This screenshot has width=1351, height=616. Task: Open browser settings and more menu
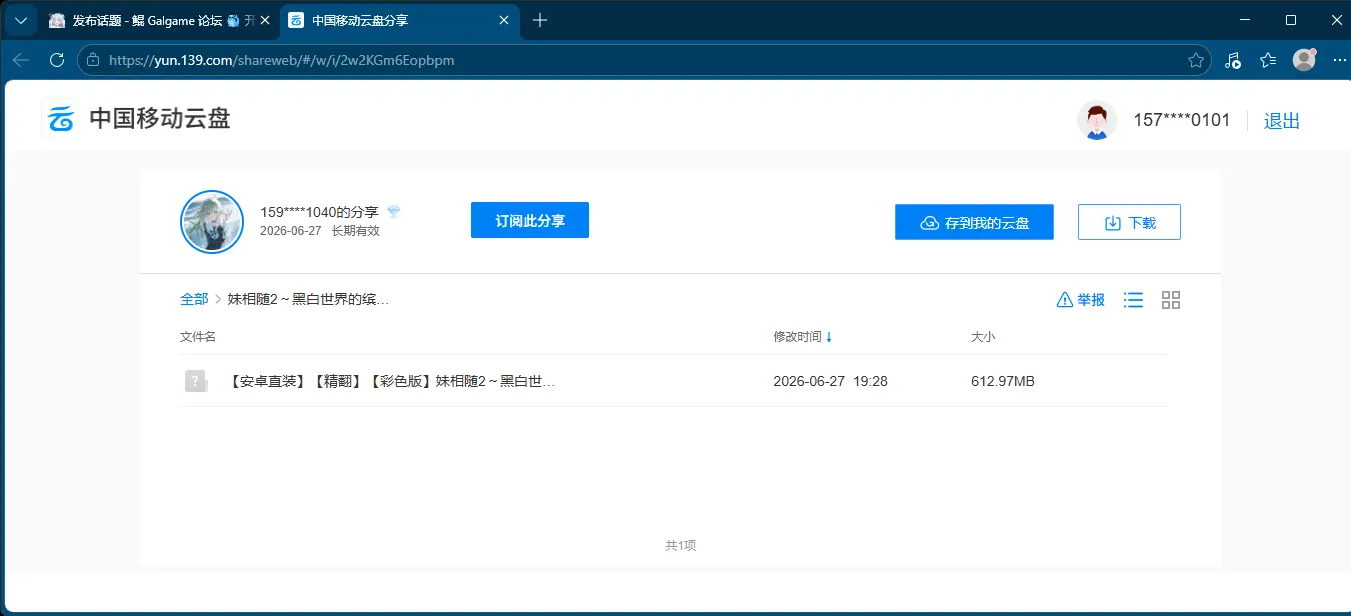click(x=1338, y=60)
